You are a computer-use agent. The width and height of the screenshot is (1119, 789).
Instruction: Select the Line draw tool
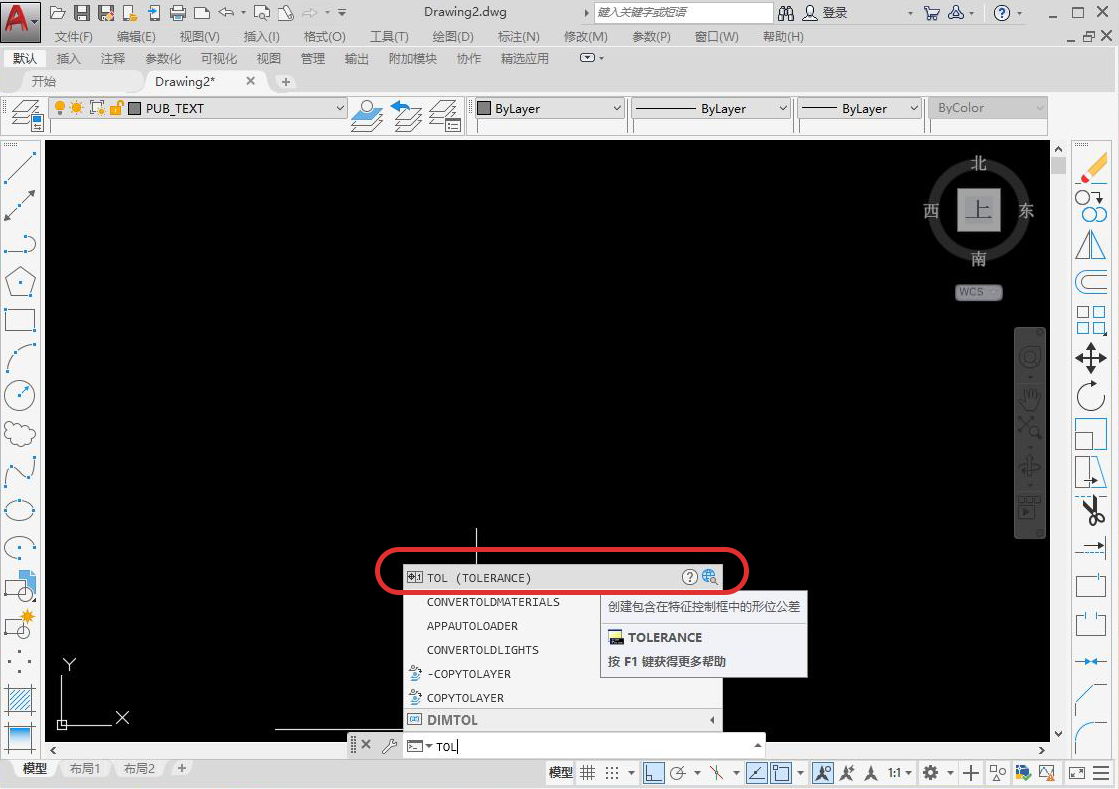[20, 168]
